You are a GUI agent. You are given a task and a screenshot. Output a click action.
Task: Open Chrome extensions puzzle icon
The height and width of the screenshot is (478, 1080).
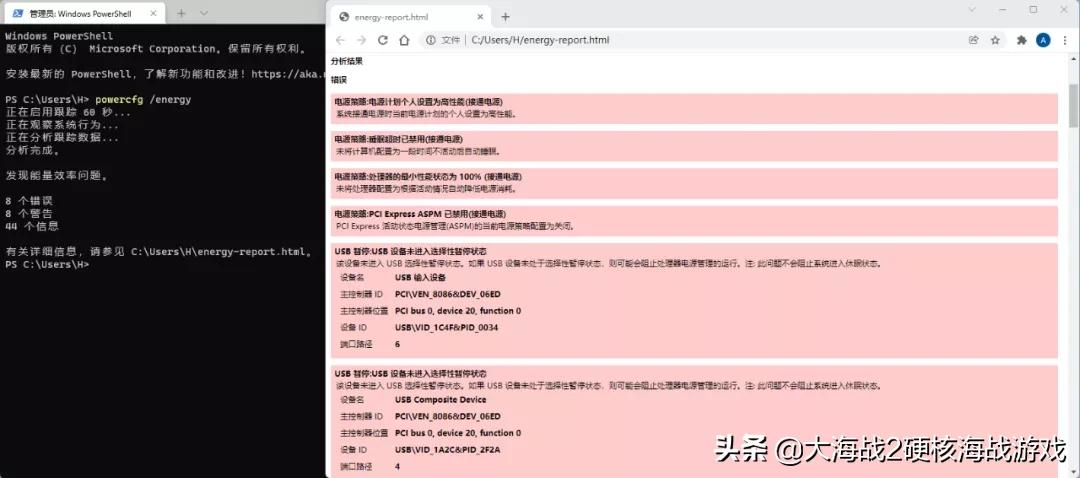click(1021, 40)
